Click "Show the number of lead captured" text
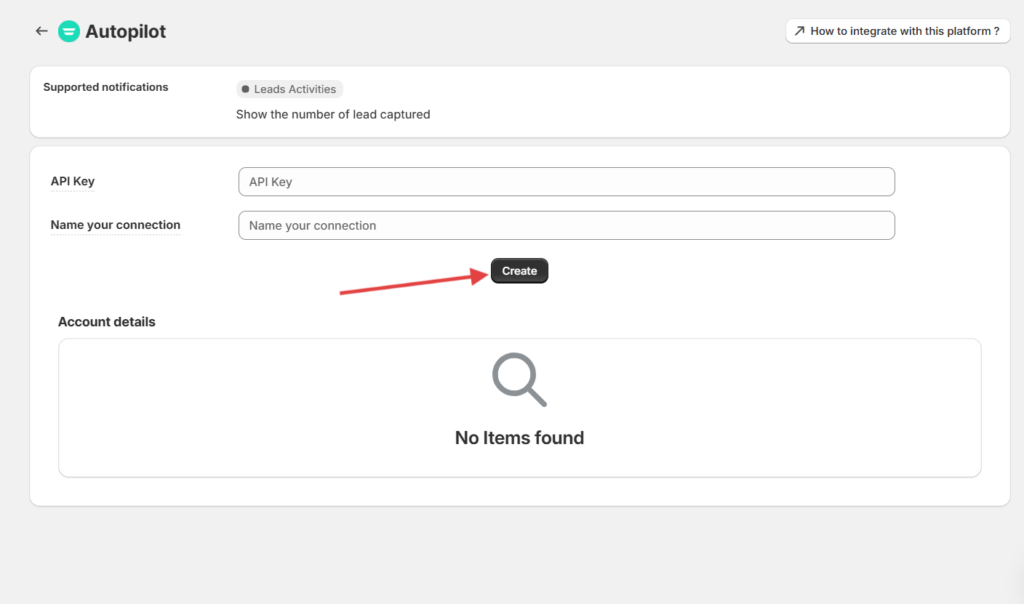 333,114
